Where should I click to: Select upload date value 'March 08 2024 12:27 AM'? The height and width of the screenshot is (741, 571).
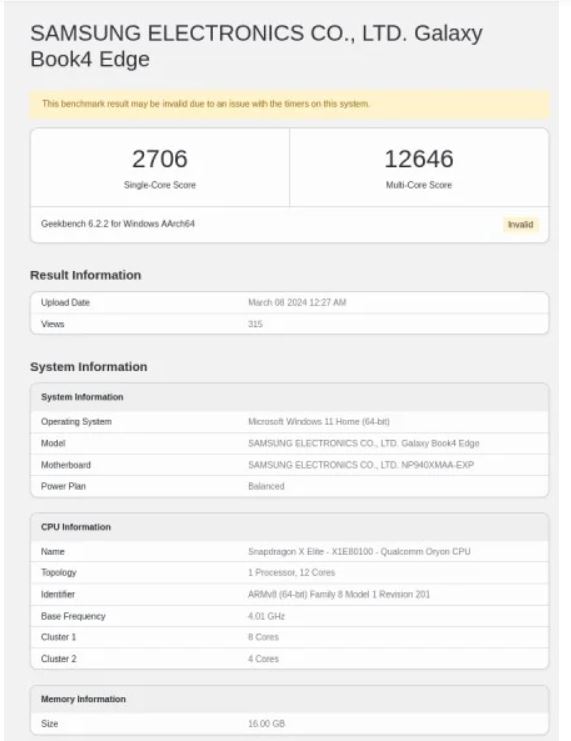tap(297, 302)
